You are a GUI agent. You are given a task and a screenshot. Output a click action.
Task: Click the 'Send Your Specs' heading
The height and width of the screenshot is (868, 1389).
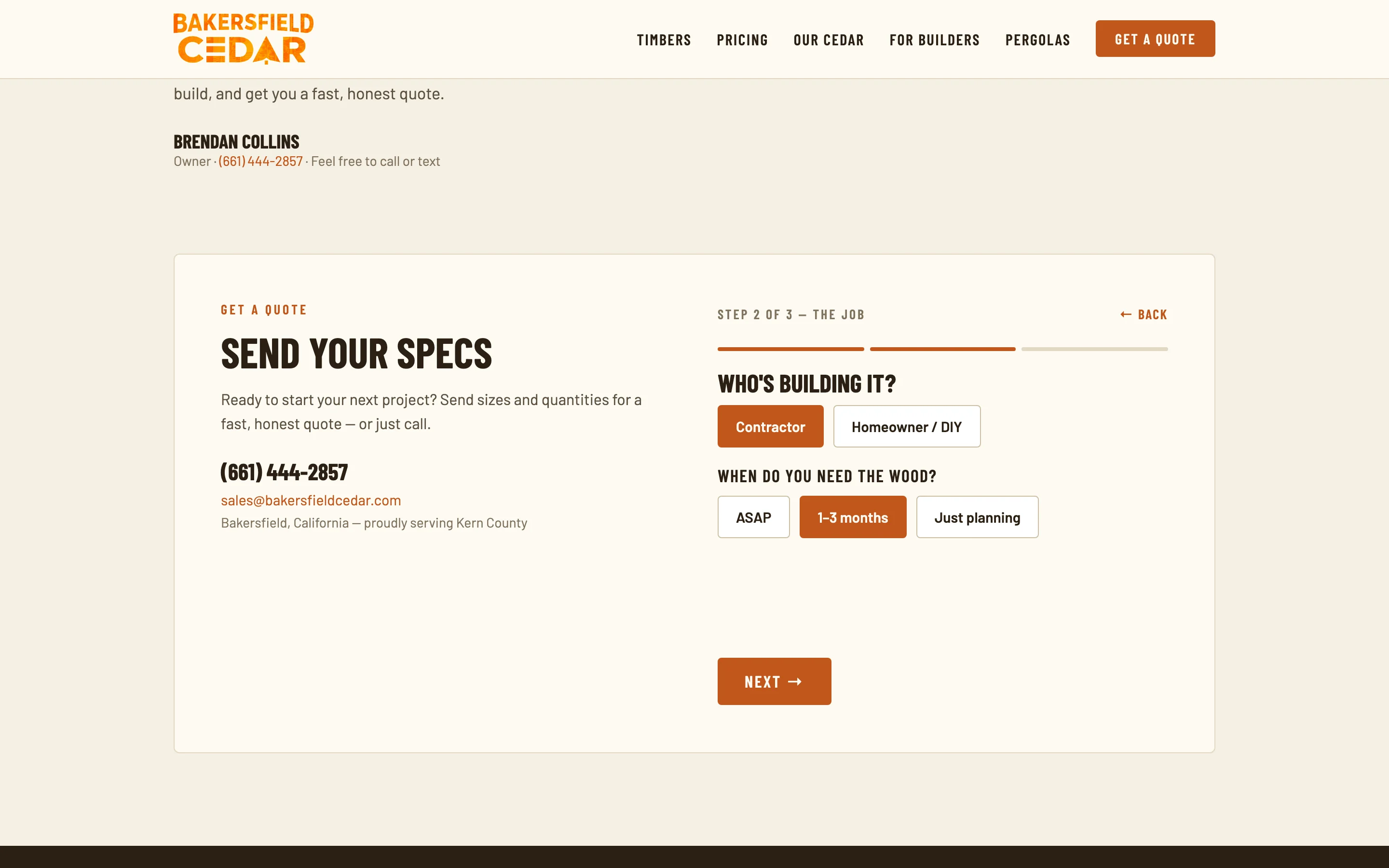click(x=356, y=353)
